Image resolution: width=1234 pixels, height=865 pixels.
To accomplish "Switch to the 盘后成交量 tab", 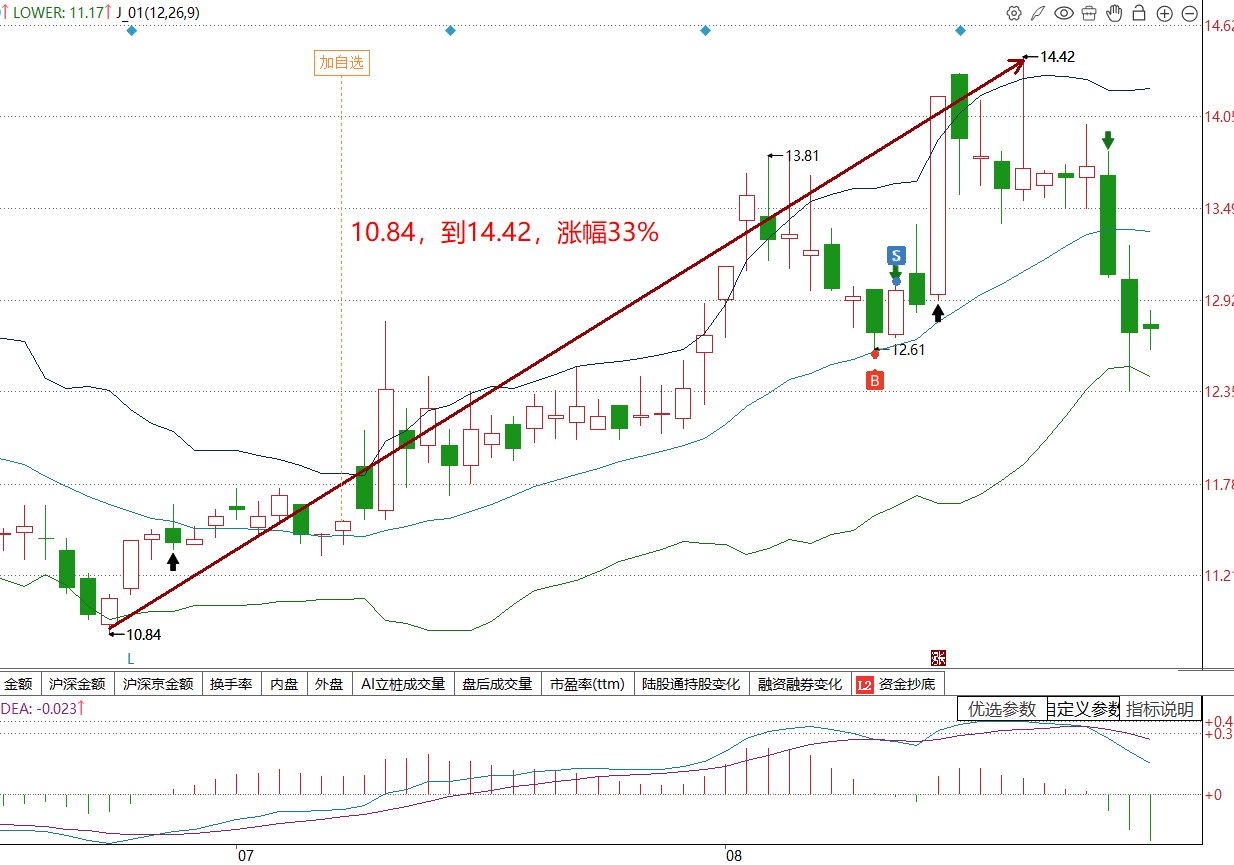I will (x=497, y=684).
